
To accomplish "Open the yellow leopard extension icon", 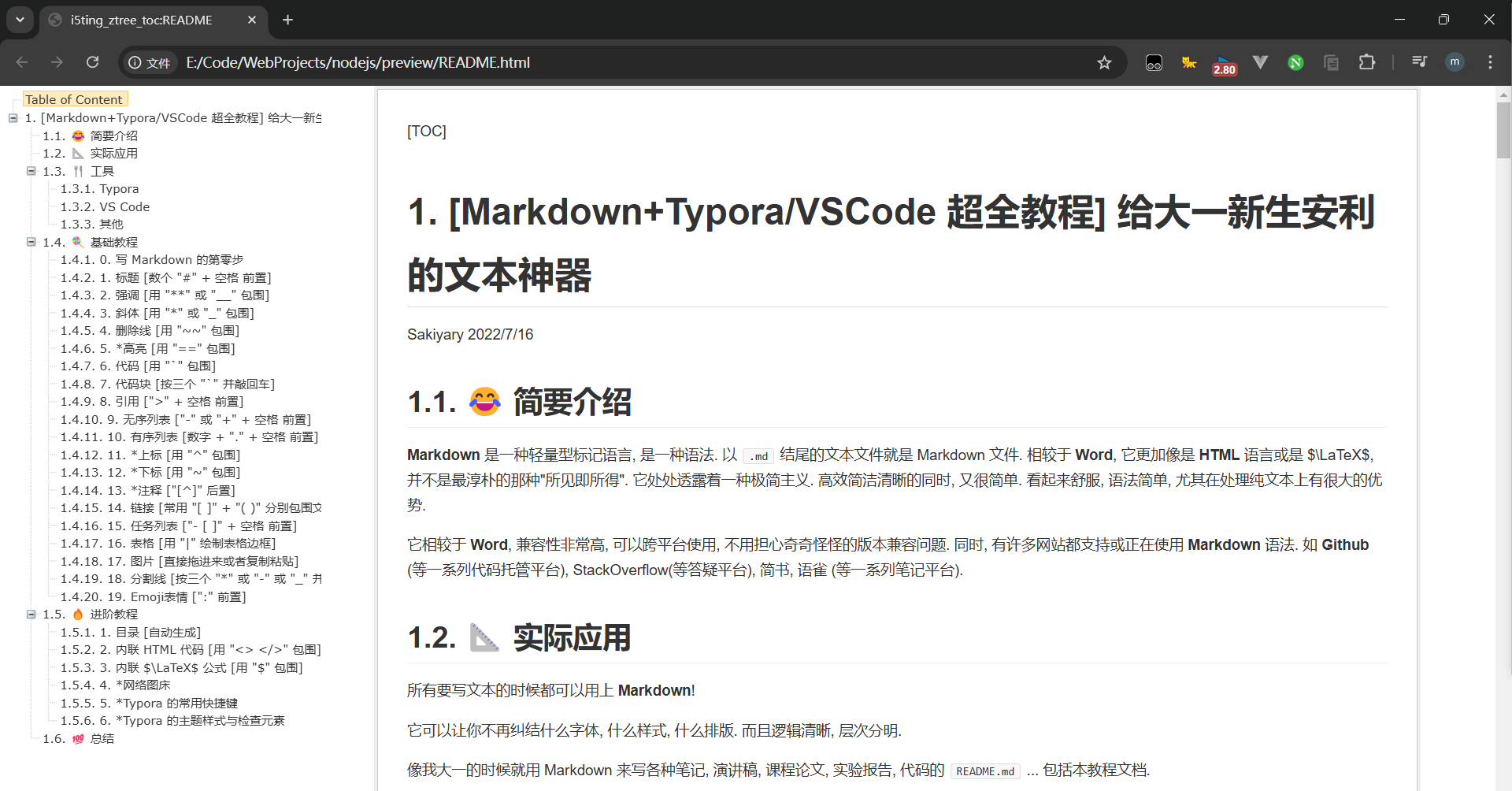I will tap(1189, 62).
